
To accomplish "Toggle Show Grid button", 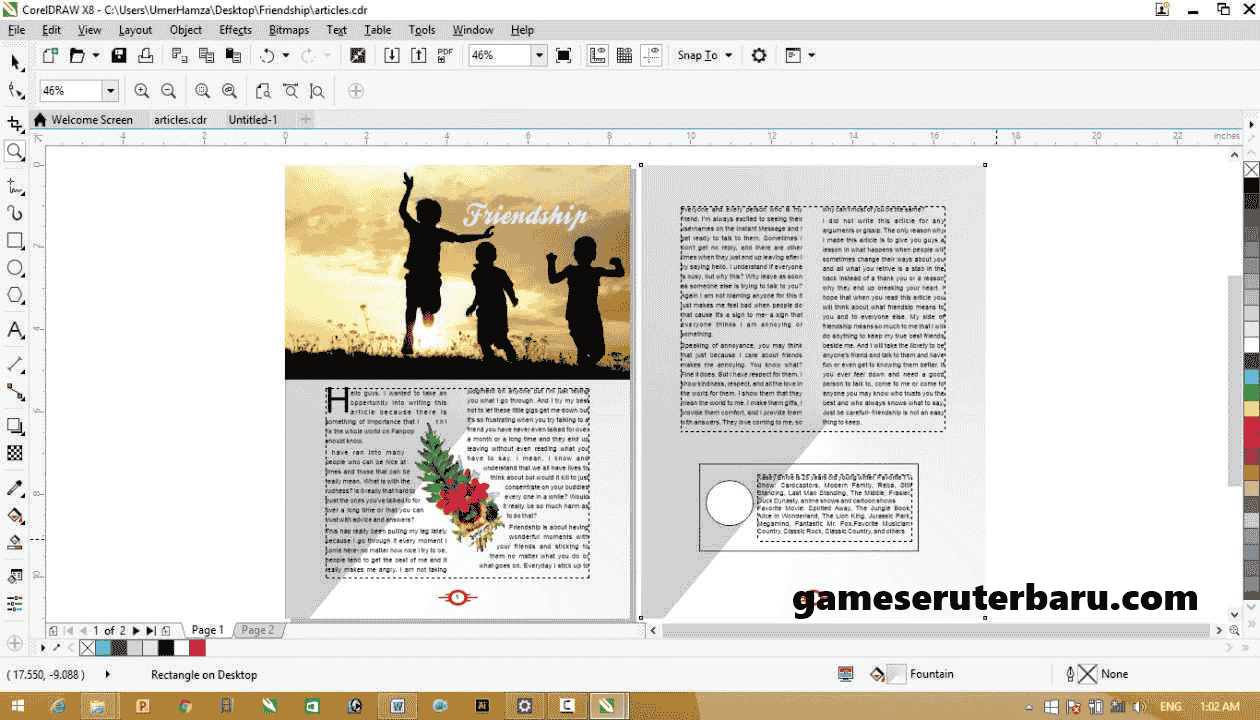I will point(625,55).
